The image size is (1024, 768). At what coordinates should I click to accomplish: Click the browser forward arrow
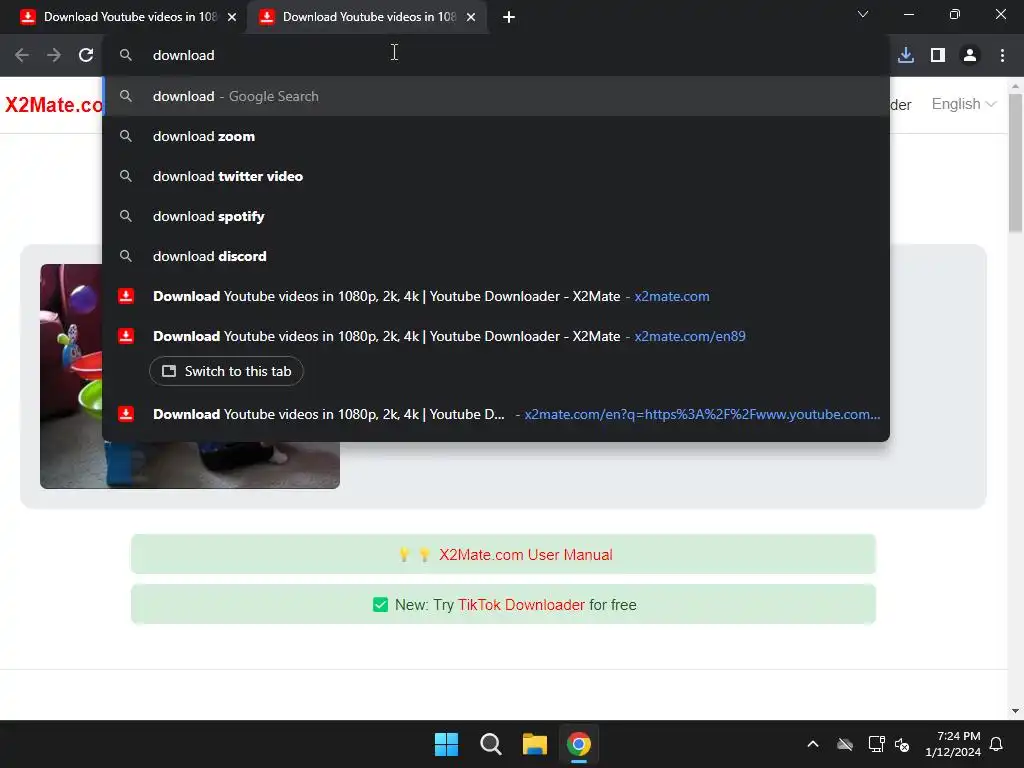(x=54, y=56)
